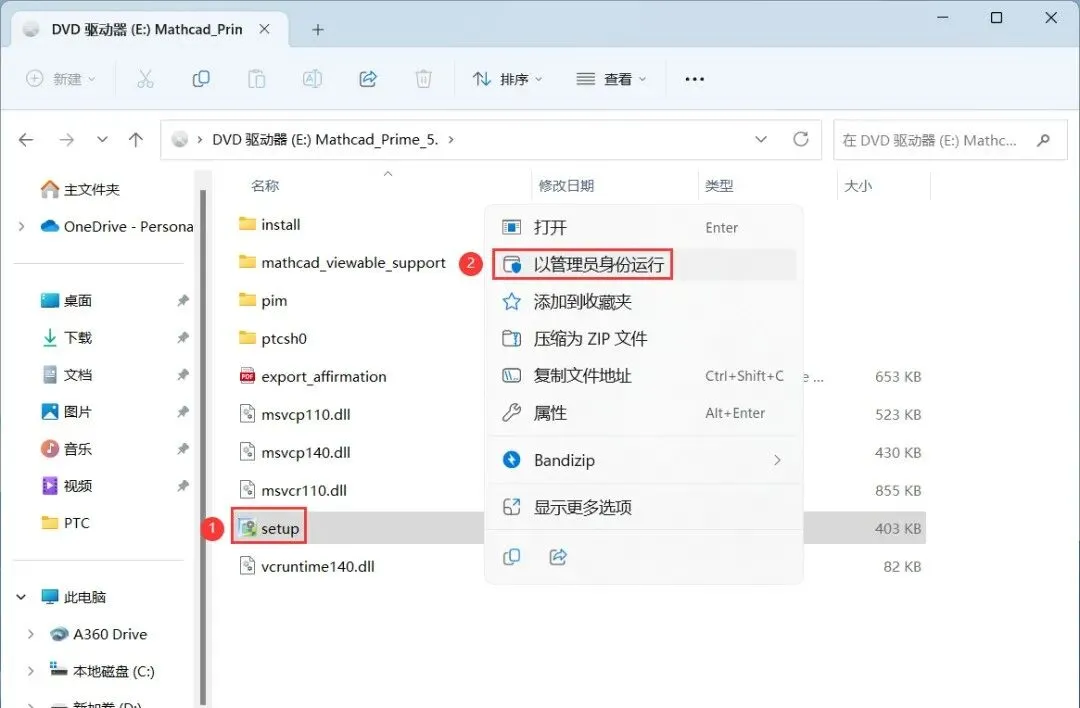Open recent locations dropdown chevron
The width and height of the screenshot is (1080, 708).
[x=102, y=140]
